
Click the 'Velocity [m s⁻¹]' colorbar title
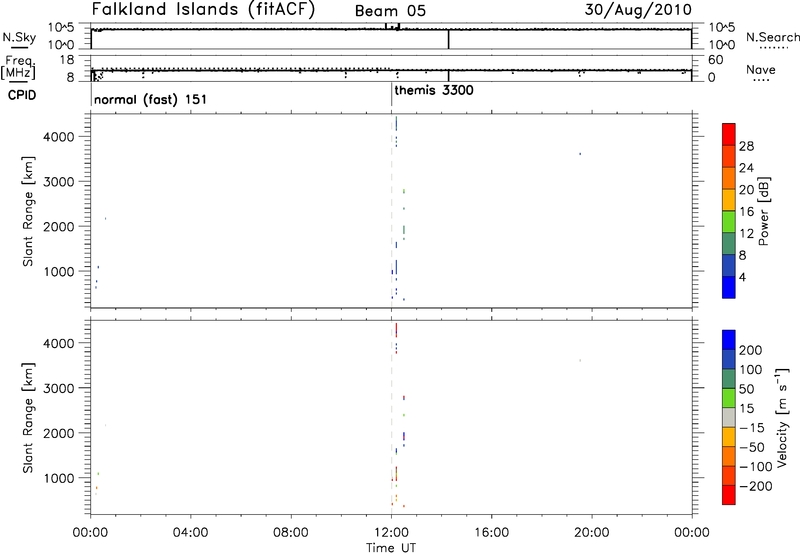[x=782, y=417]
